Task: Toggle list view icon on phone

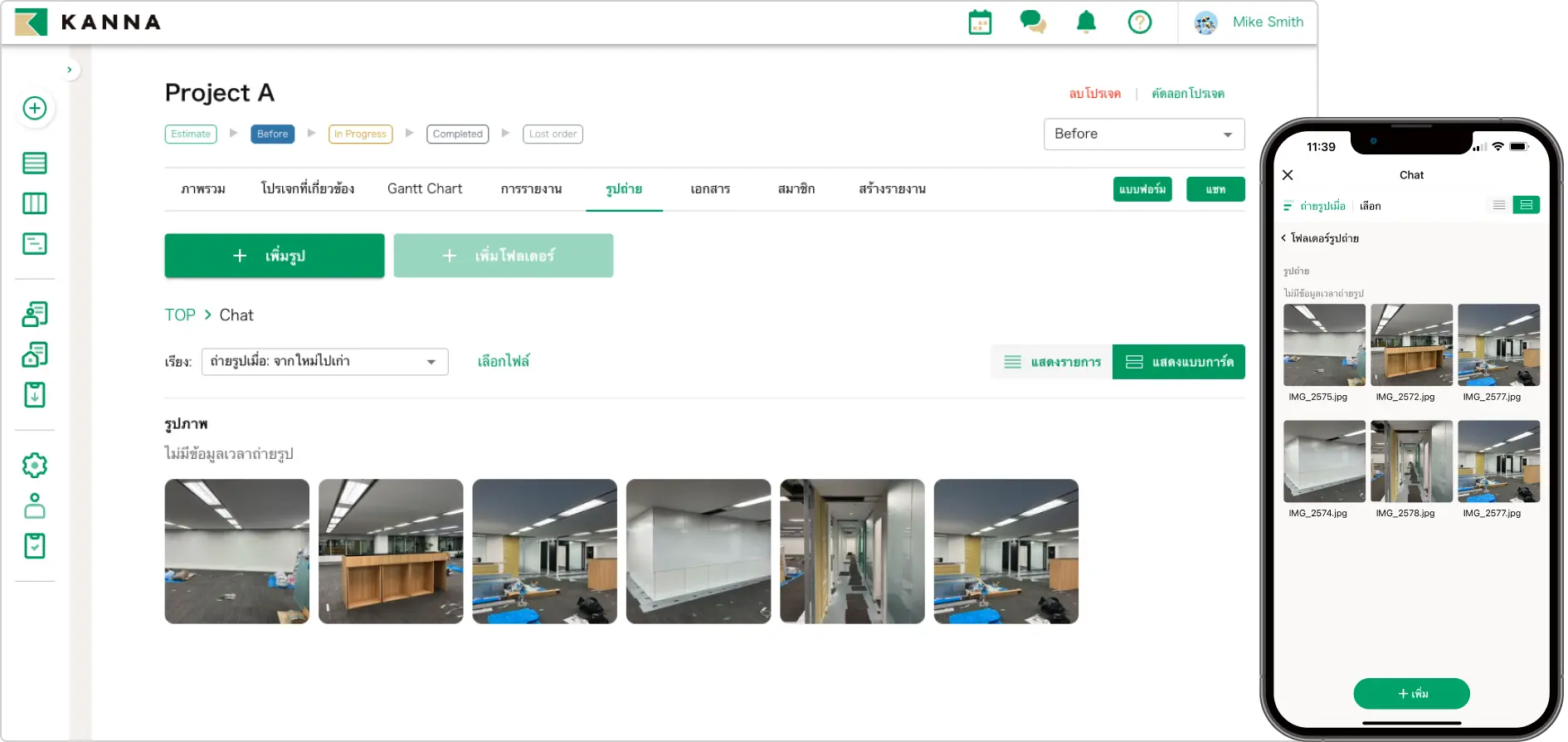Action: 1498,205
